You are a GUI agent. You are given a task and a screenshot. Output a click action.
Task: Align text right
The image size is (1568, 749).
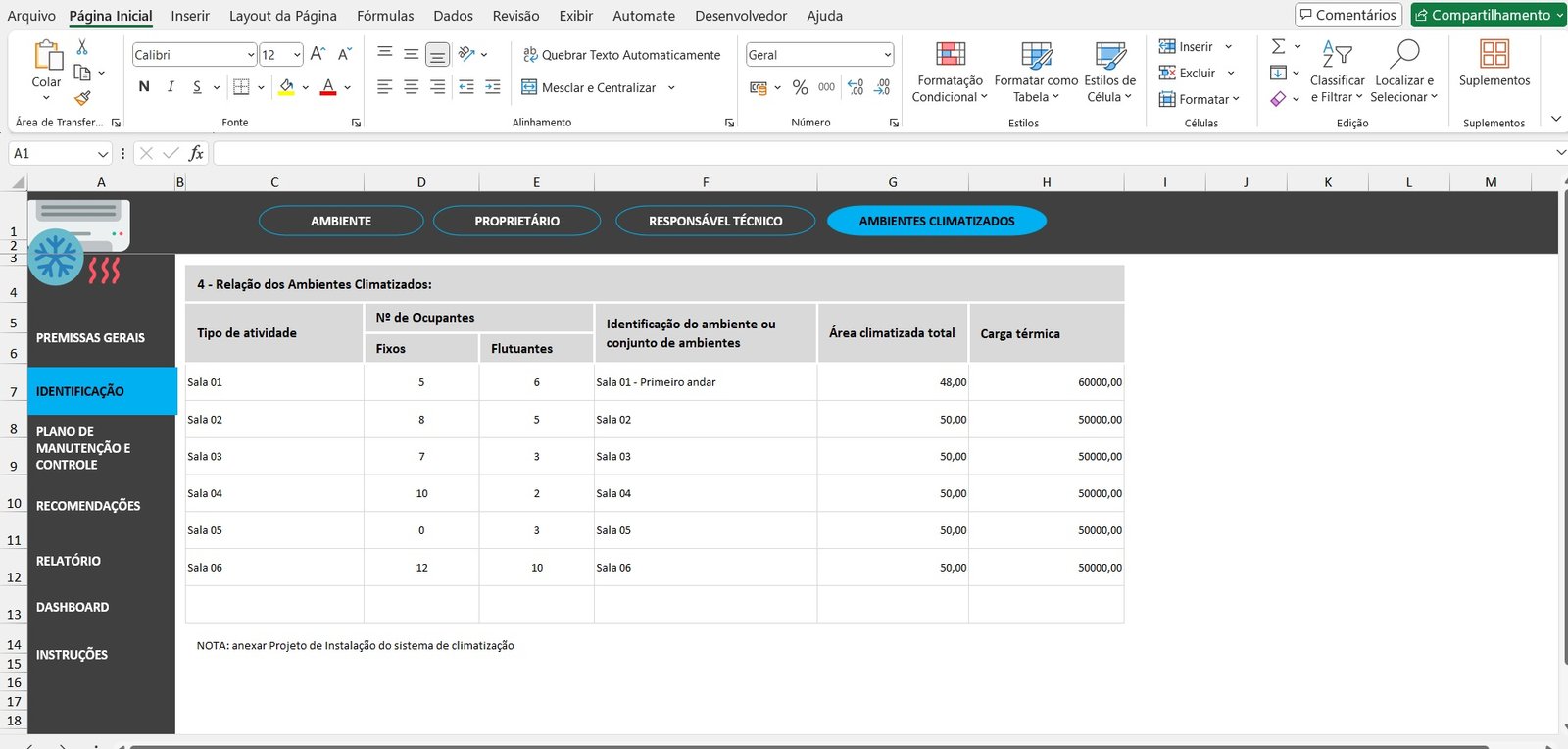(x=438, y=87)
